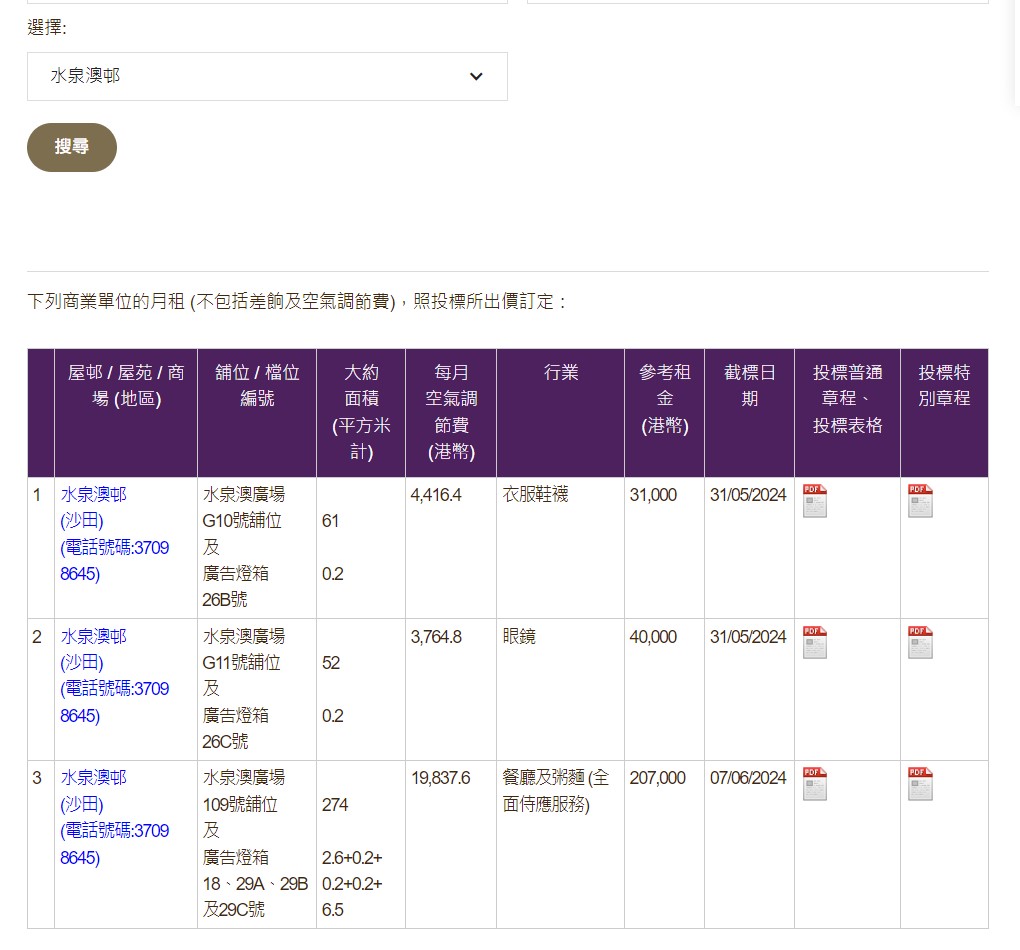The width and height of the screenshot is (1020, 950).
Task: Open special conditions PDF for G10號舖位
Action: pyautogui.click(x=920, y=500)
